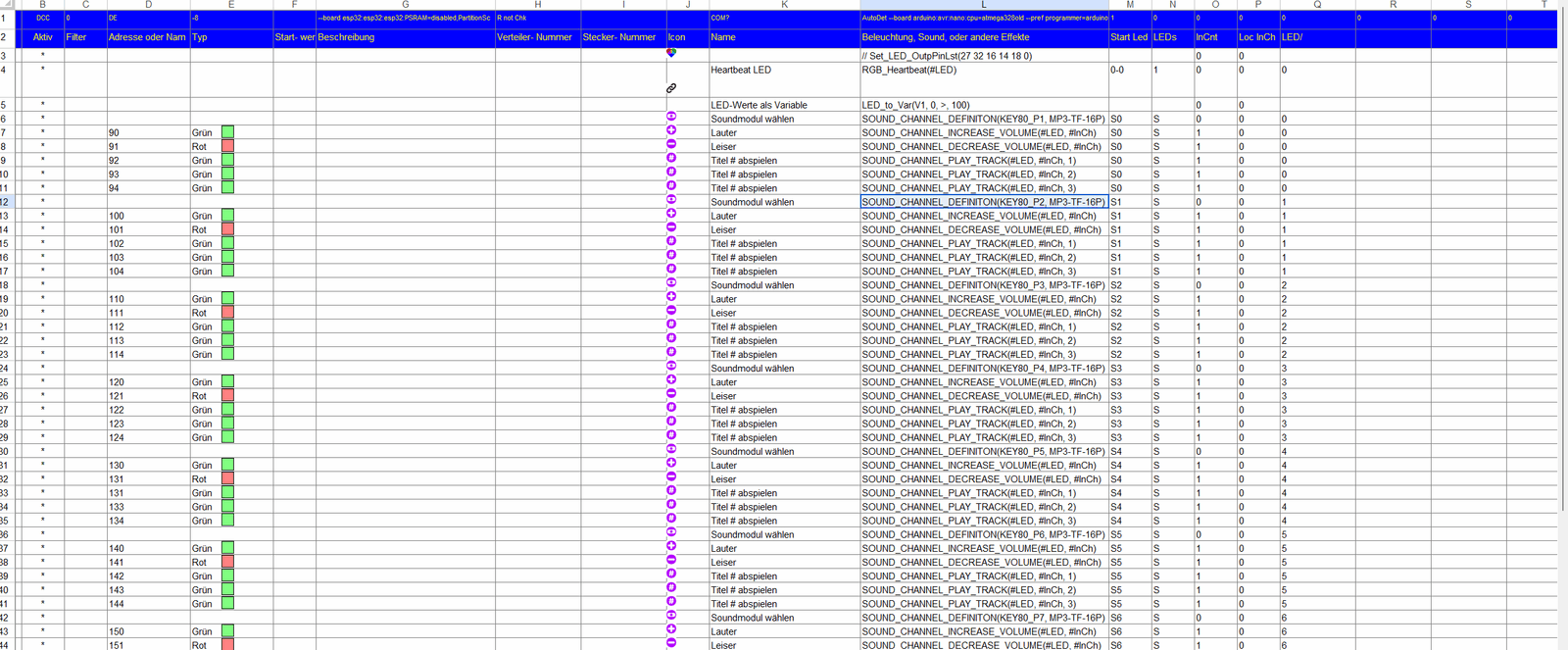
Task: Click the chain link icon beside Heartbeat LED
Action: click(x=671, y=88)
